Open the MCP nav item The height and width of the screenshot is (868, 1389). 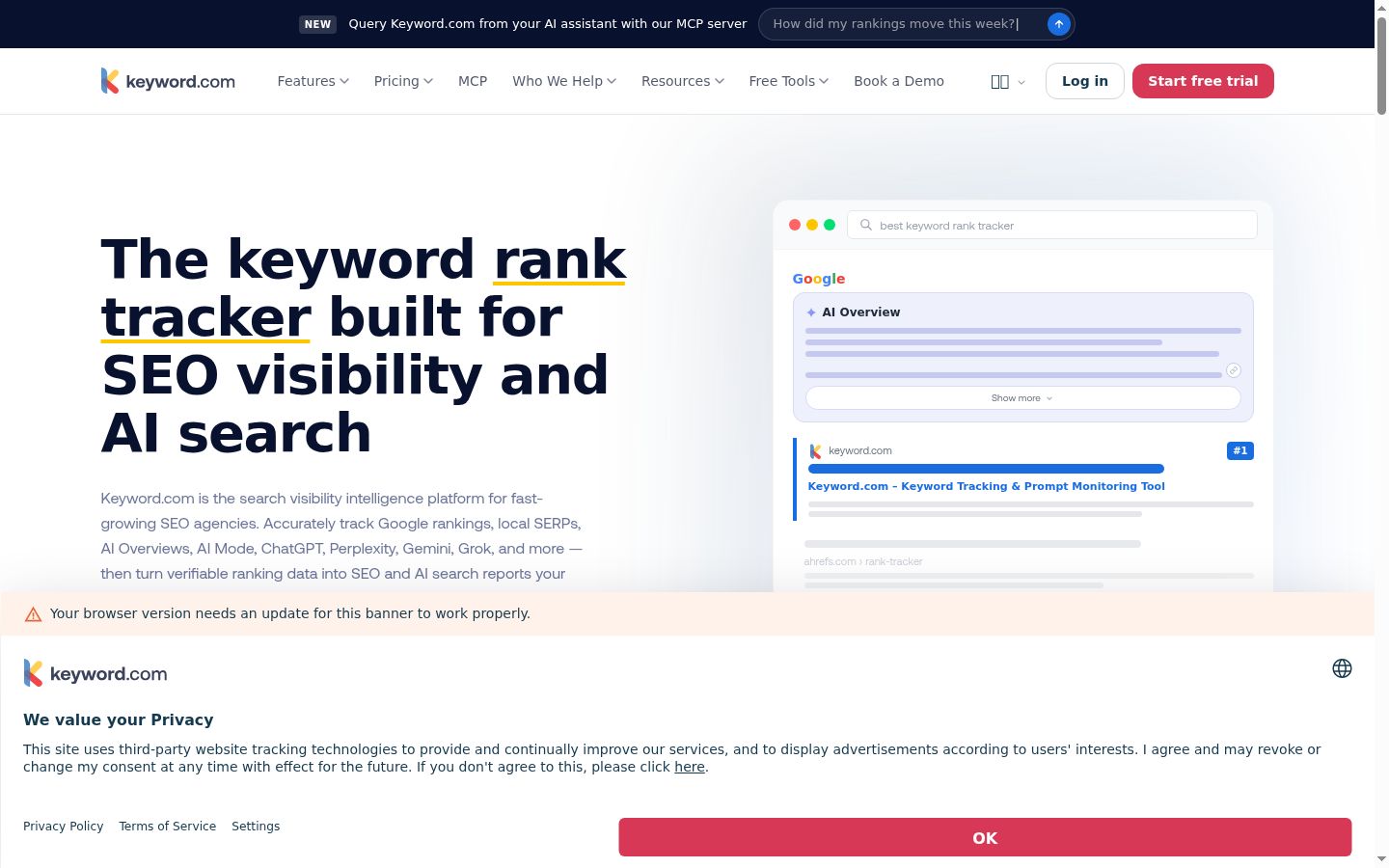(x=473, y=81)
